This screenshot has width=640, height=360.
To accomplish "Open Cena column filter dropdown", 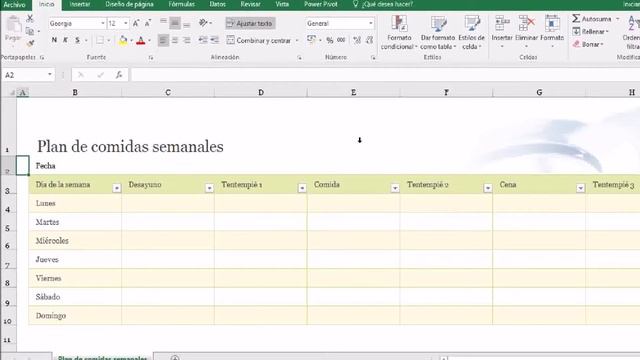I will click(580, 188).
